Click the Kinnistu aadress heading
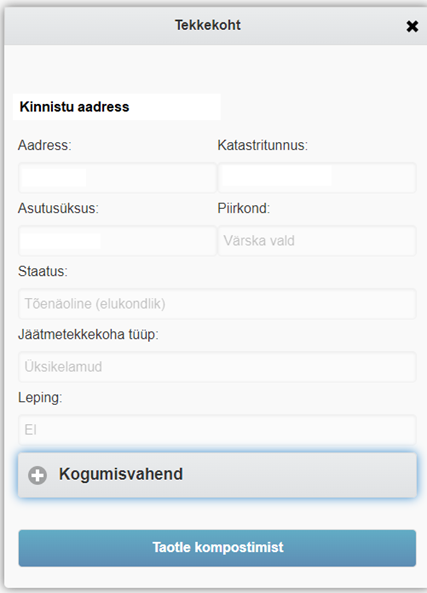This screenshot has height=593, width=427. (75, 107)
